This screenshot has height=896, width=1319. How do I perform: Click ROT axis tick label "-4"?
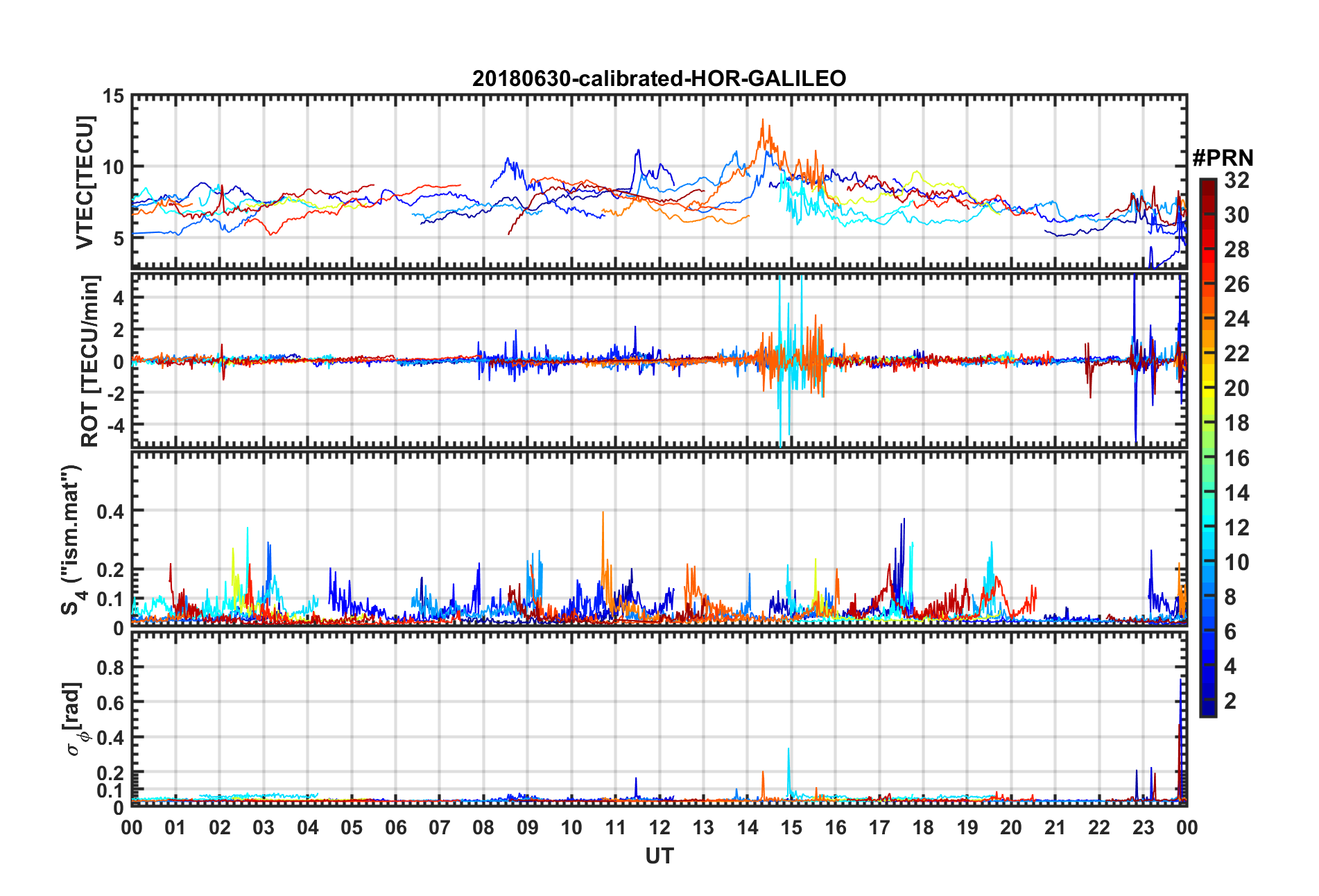click(115, 424)
